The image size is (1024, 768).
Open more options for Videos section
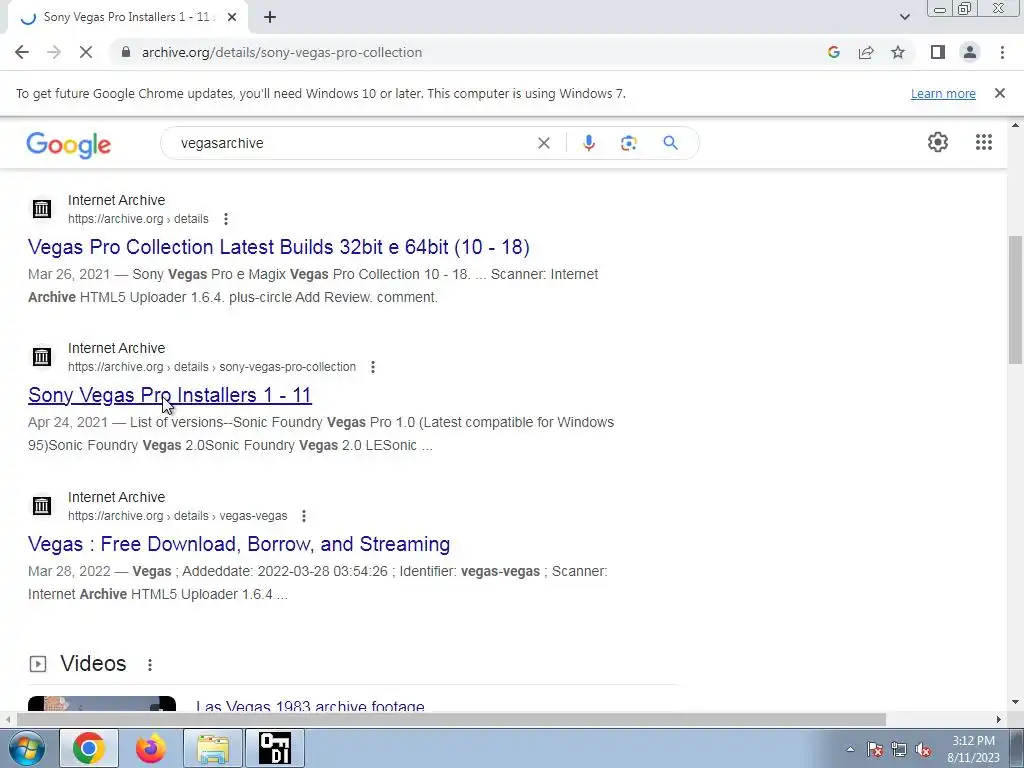150,665
